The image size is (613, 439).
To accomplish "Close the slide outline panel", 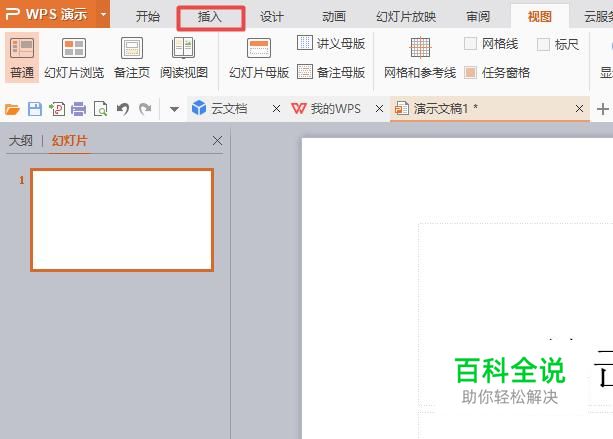I will pyautogui.click(x=217, y=141).
